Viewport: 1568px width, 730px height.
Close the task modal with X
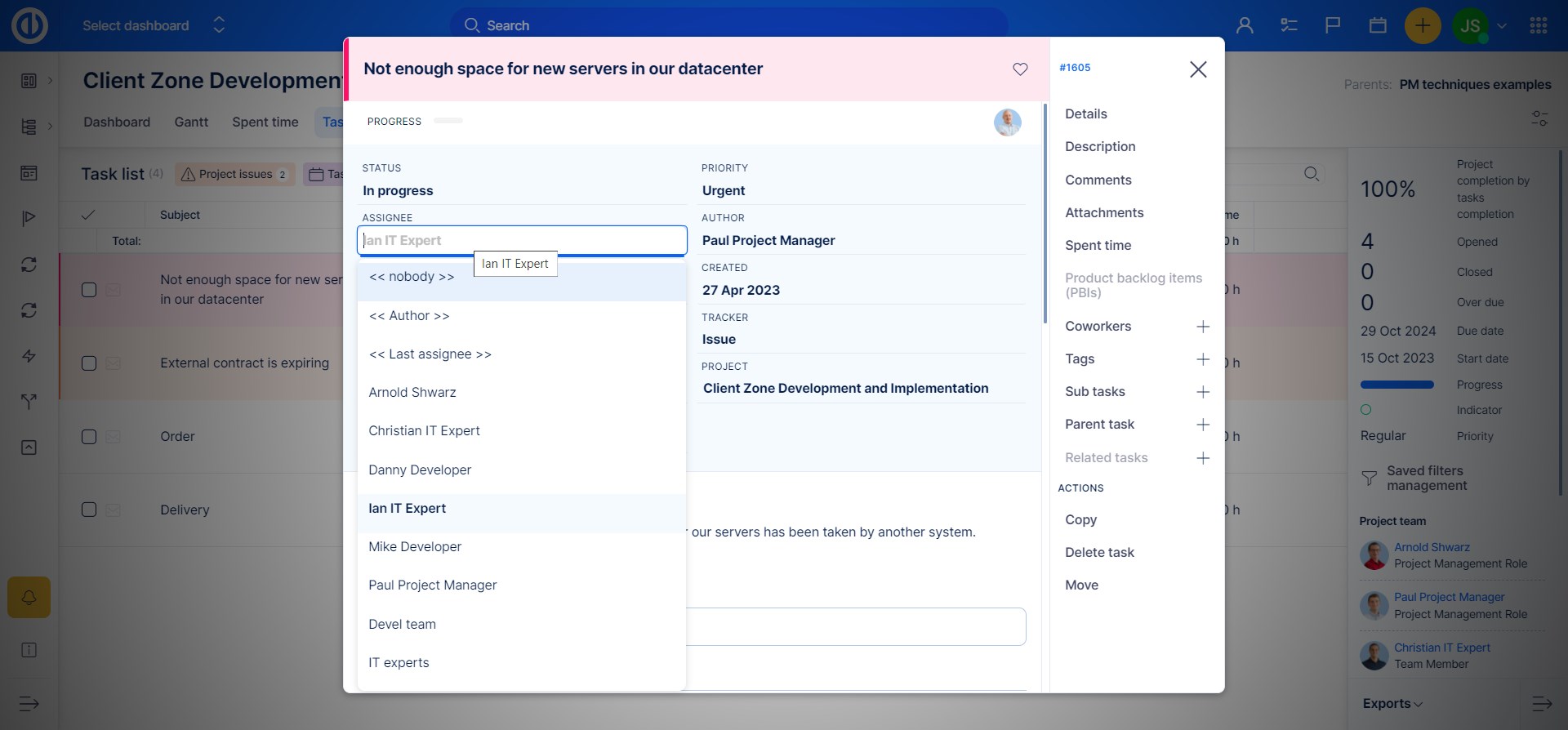coord(1198,69)
